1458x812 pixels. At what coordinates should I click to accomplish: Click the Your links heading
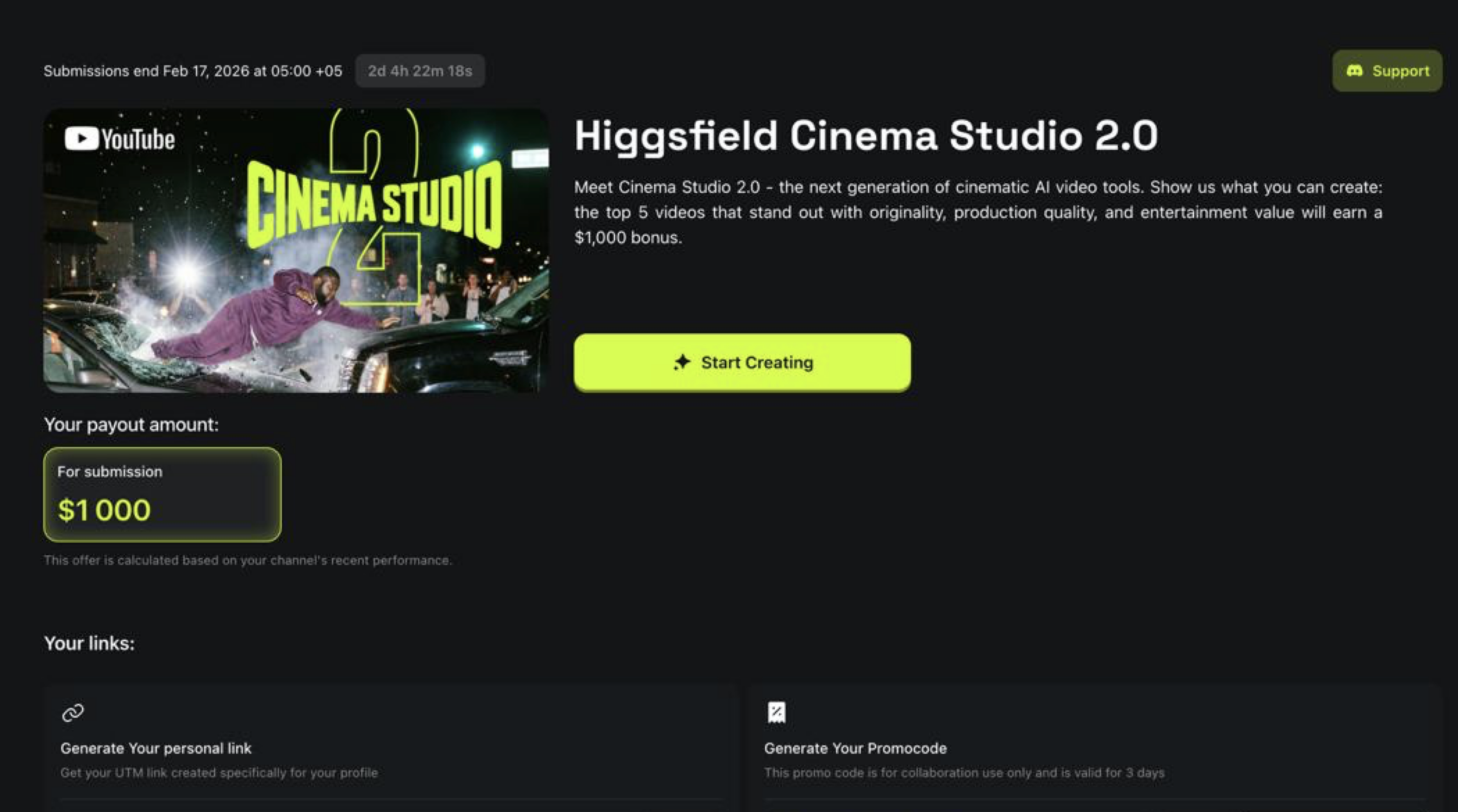(89, 643)
